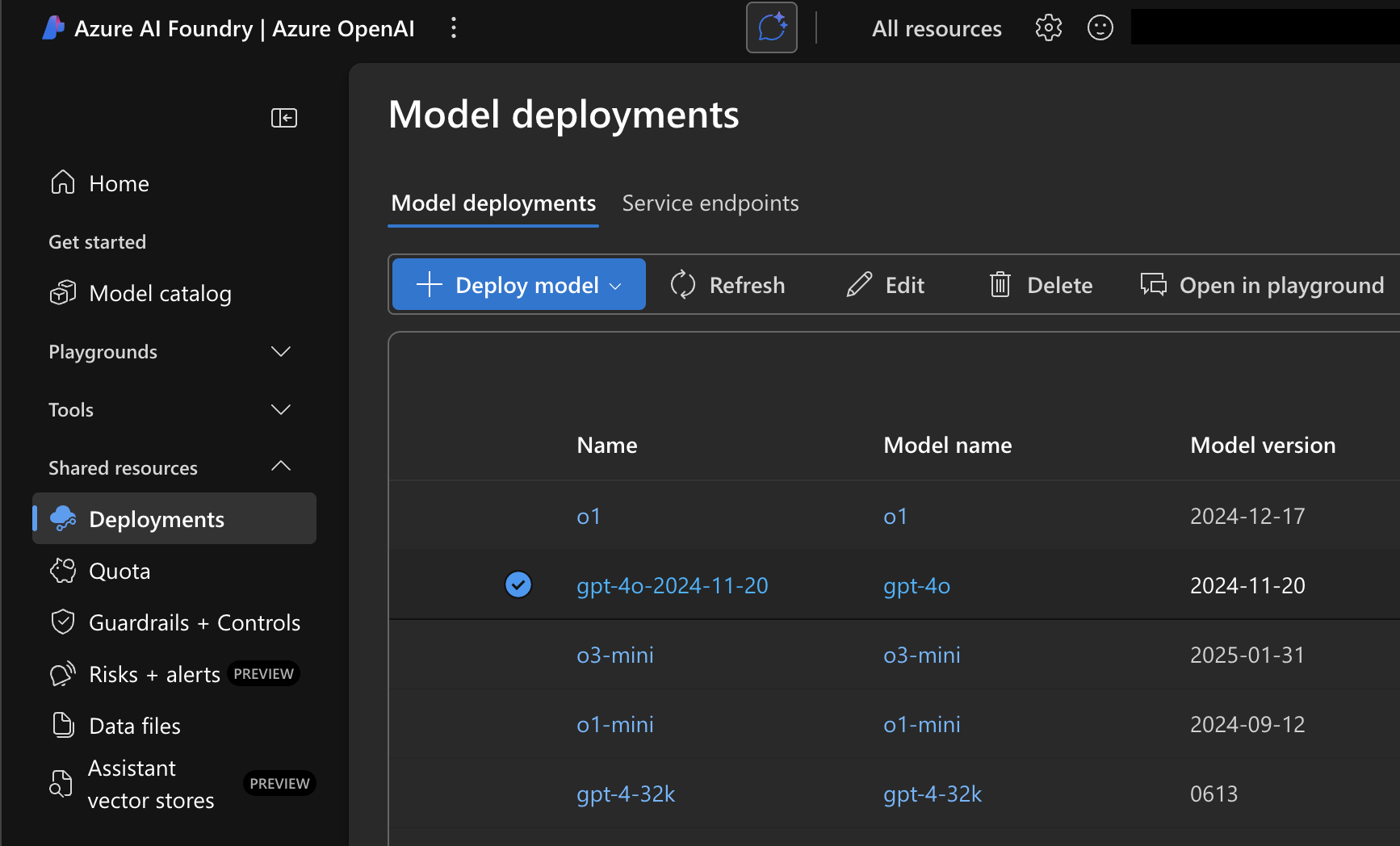
Task: Open Model catalog from the sidebar
Action: (160, 294)
